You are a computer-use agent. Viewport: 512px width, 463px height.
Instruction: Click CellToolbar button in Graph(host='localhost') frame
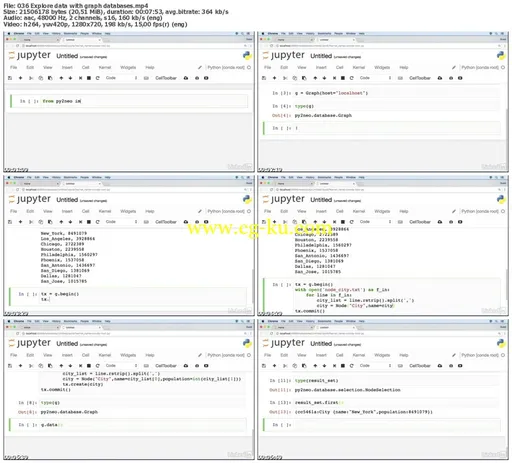(x=420, y=78)
